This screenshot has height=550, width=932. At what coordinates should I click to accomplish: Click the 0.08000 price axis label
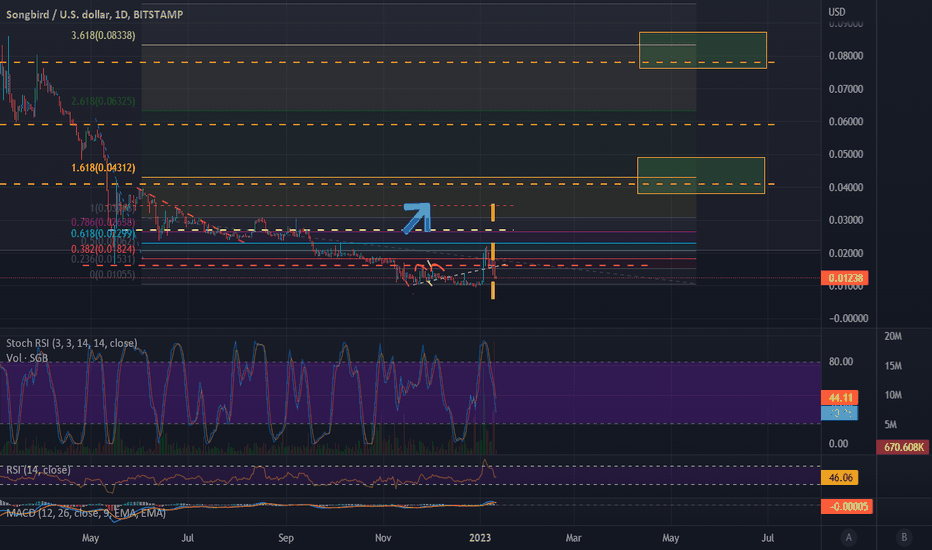[x=846, y=56]
